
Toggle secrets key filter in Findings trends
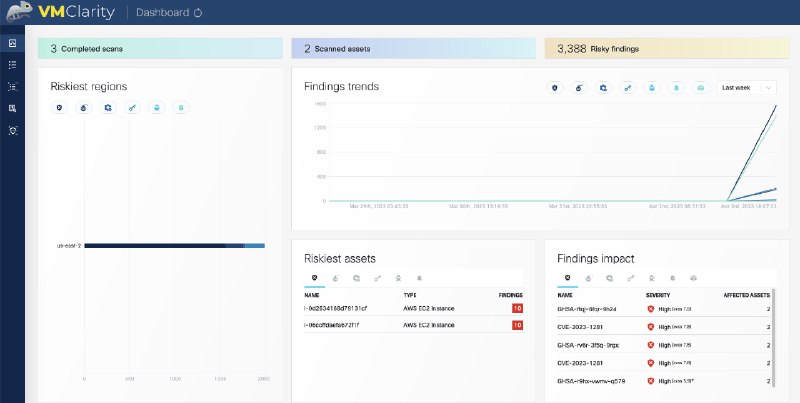click(x=628, y=88)
